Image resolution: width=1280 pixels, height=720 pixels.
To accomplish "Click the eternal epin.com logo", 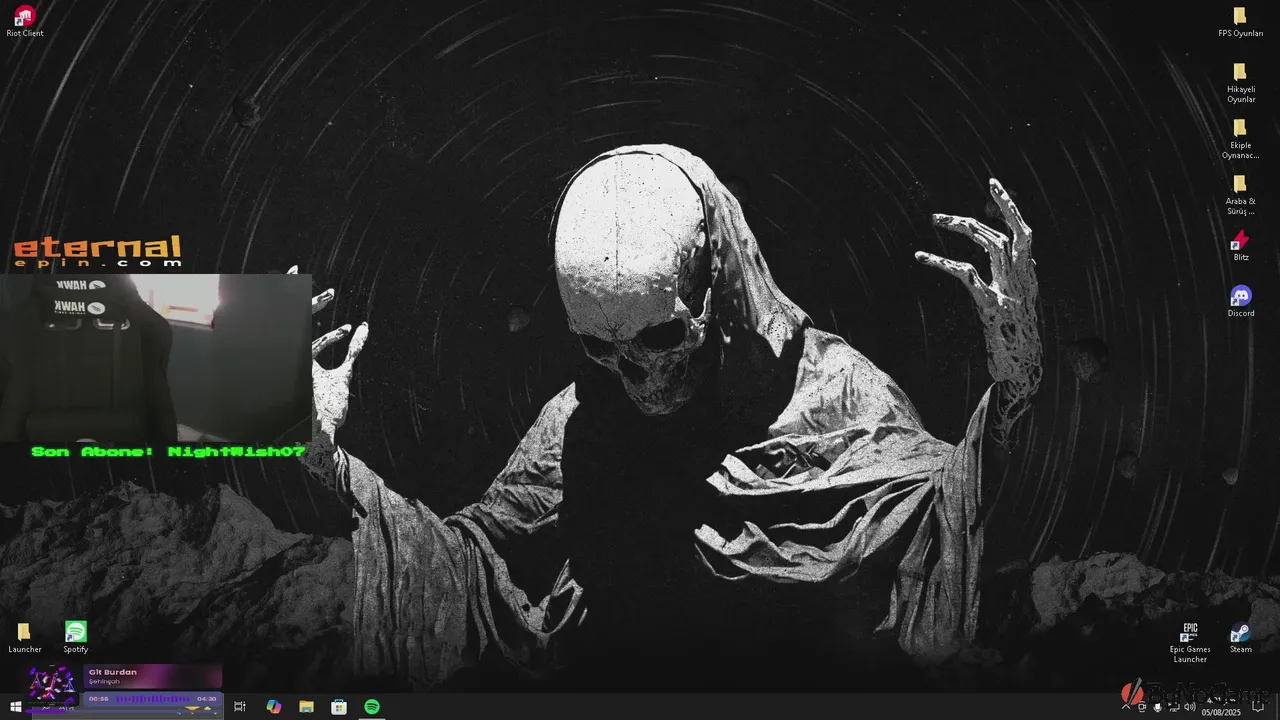I will tap(97, 251).
